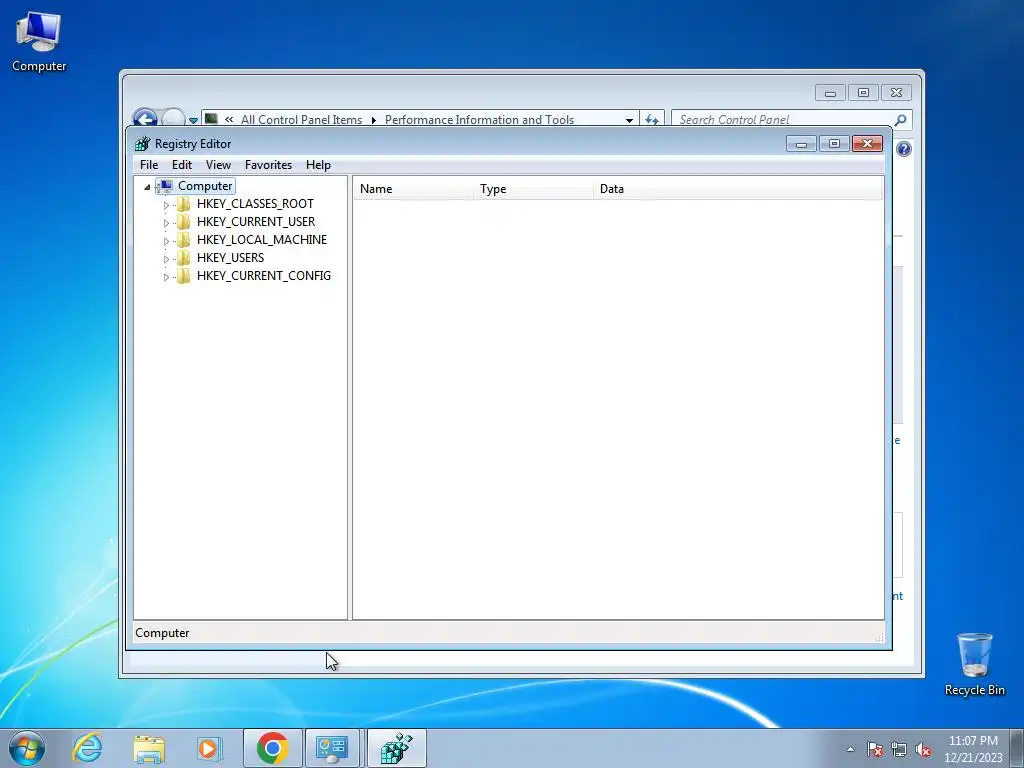
Task: Open the network status tray icon
Action: (899, 749)
